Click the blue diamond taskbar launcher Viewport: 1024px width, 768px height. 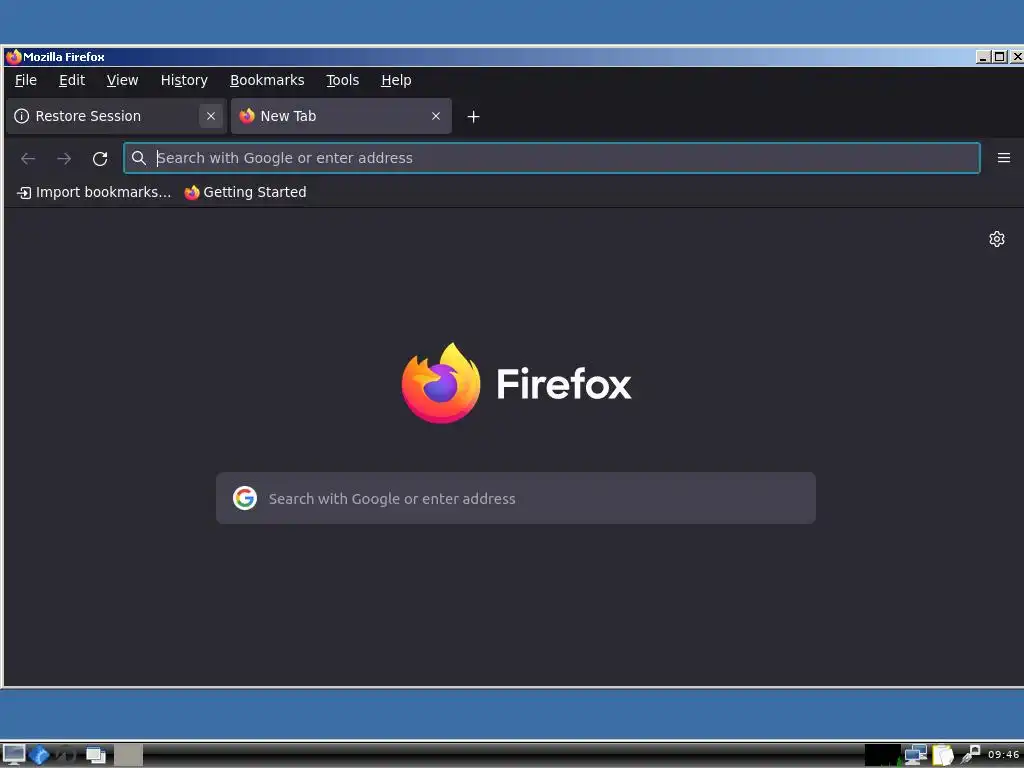point(39,755)
